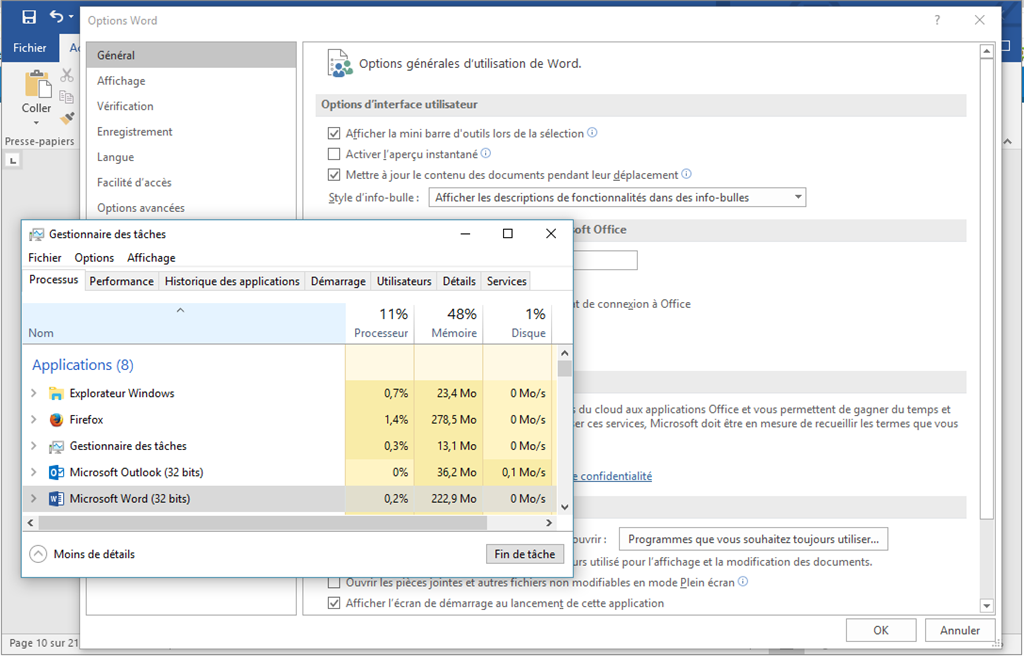Viewport: 1024px width, 656px height.
Task: Expand the Explorateur Windows process row
Action: pyautogui.click(x=33, y=393)
